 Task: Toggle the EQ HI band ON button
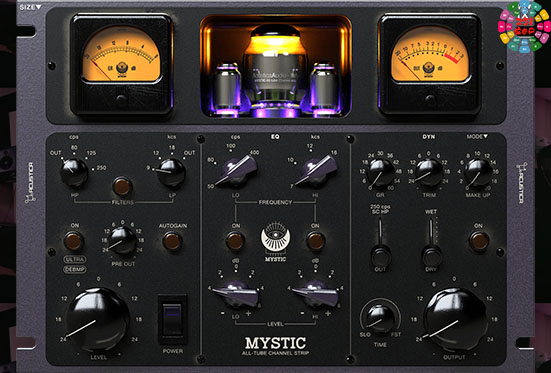click(316, 241)
